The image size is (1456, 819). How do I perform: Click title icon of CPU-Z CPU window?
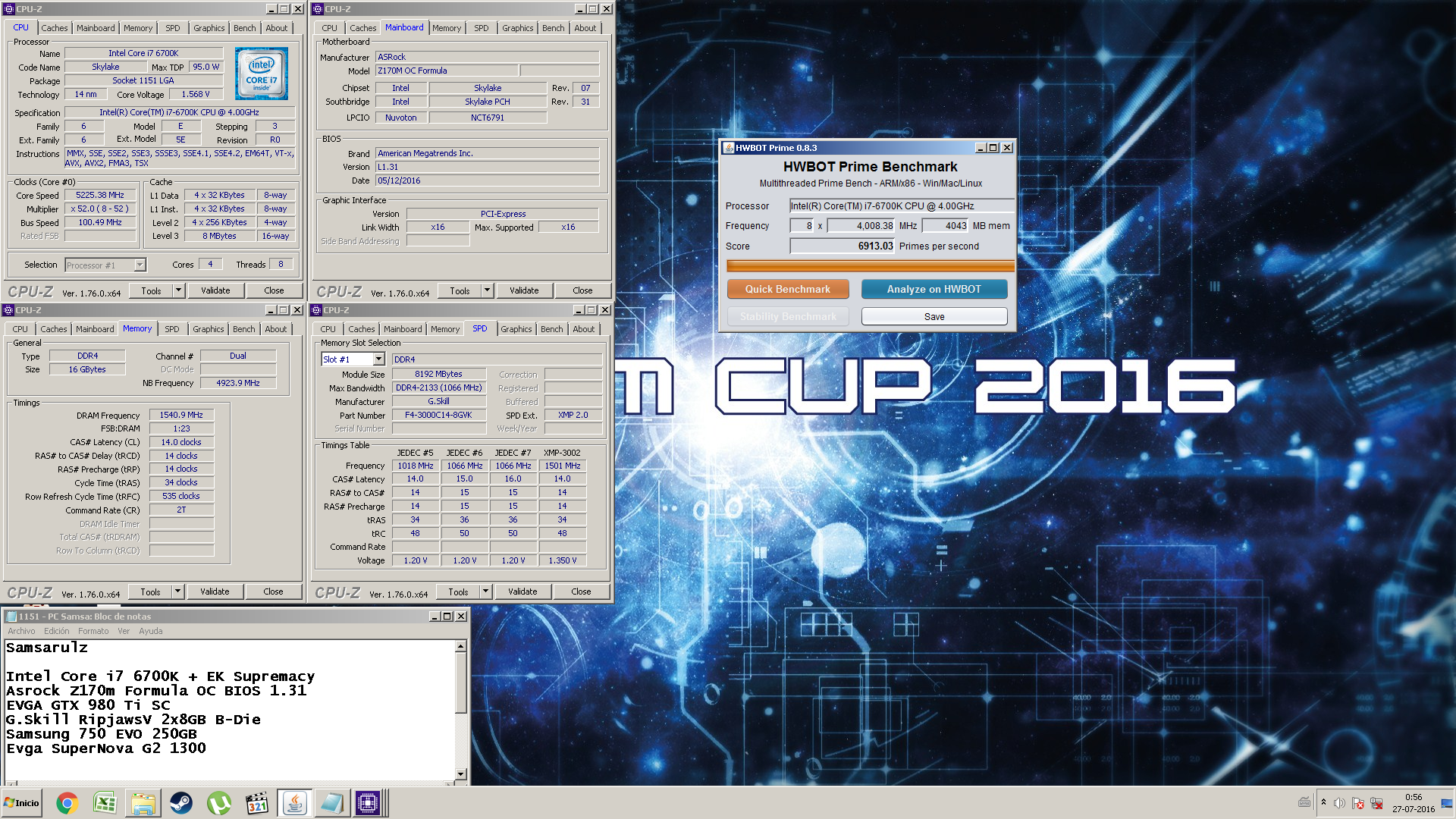pyautogui.click(x=9, y=9)
